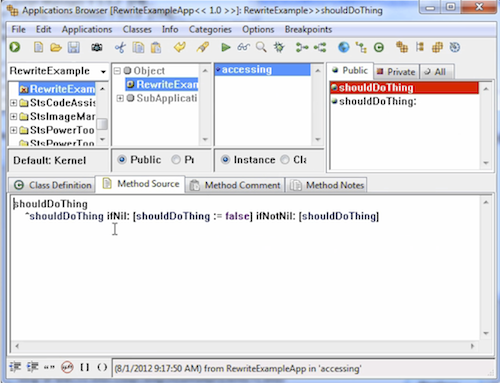Click the magnifying glass Find icon
The width and height of the screenshot is (500, 383).
click(x=261, y=47)
